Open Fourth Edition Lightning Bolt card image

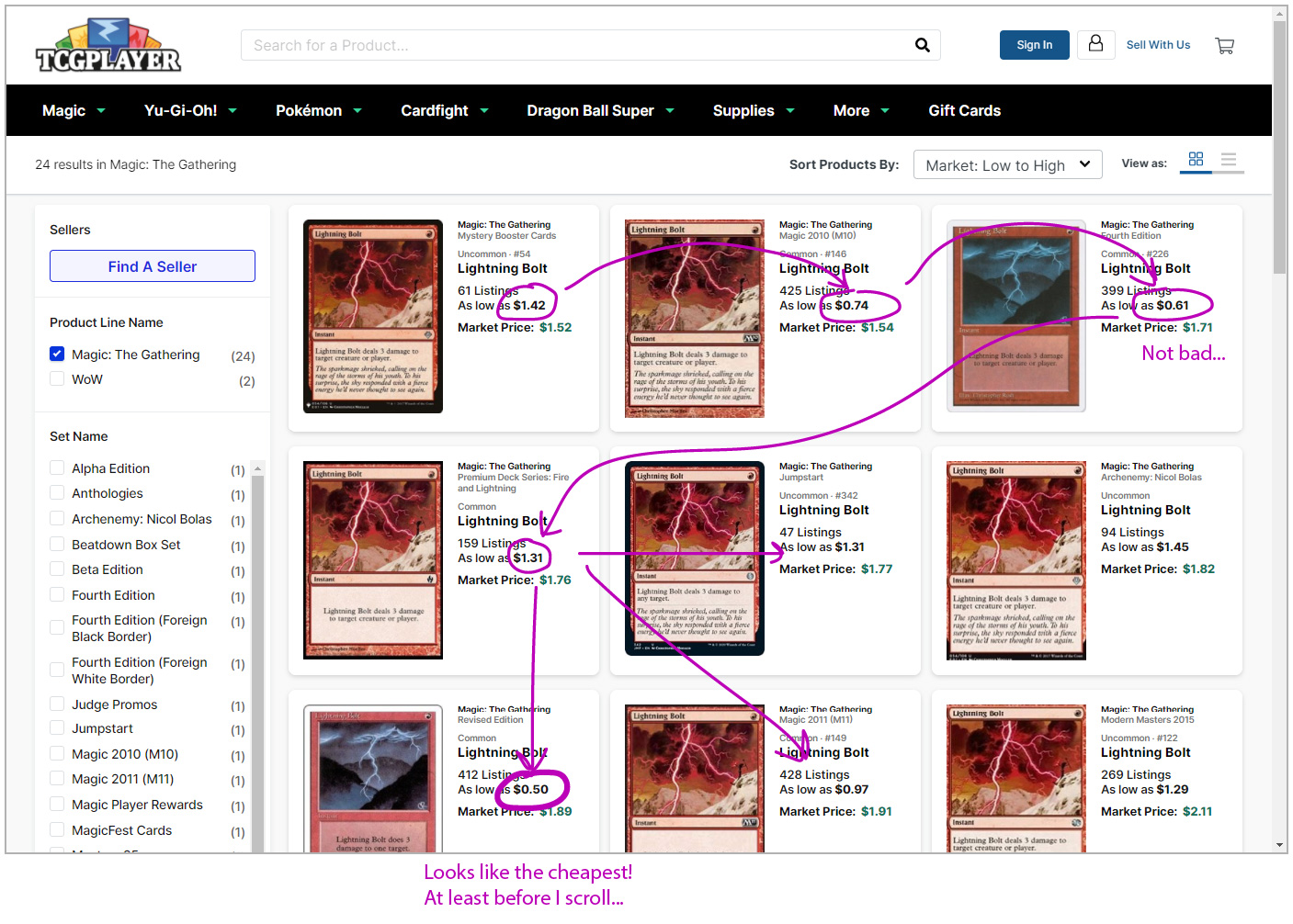(x=1016, y=316)
